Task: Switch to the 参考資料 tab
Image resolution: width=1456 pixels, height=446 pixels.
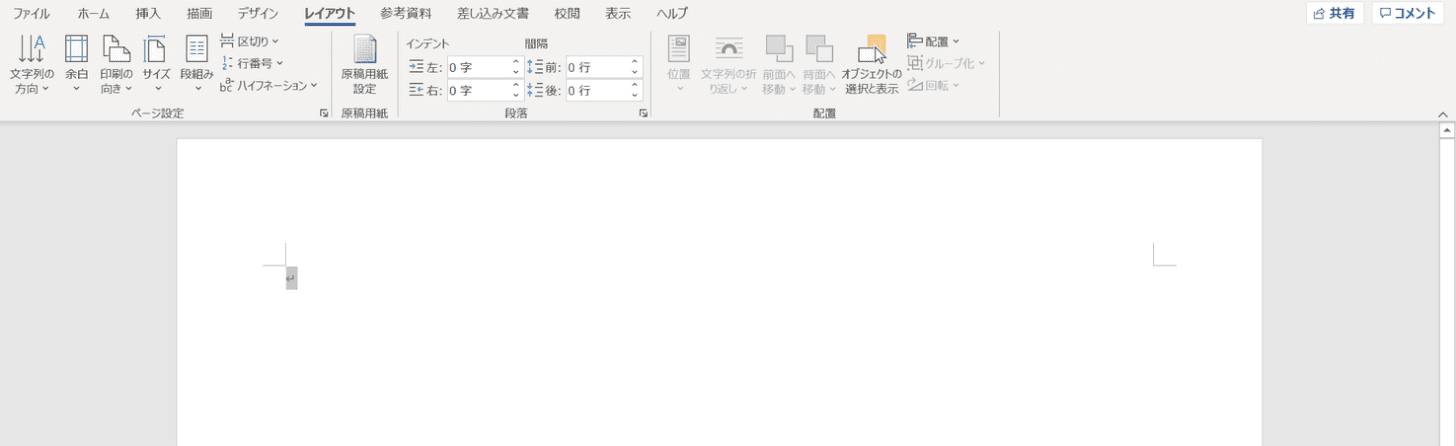Action: (x=406, y=13)
